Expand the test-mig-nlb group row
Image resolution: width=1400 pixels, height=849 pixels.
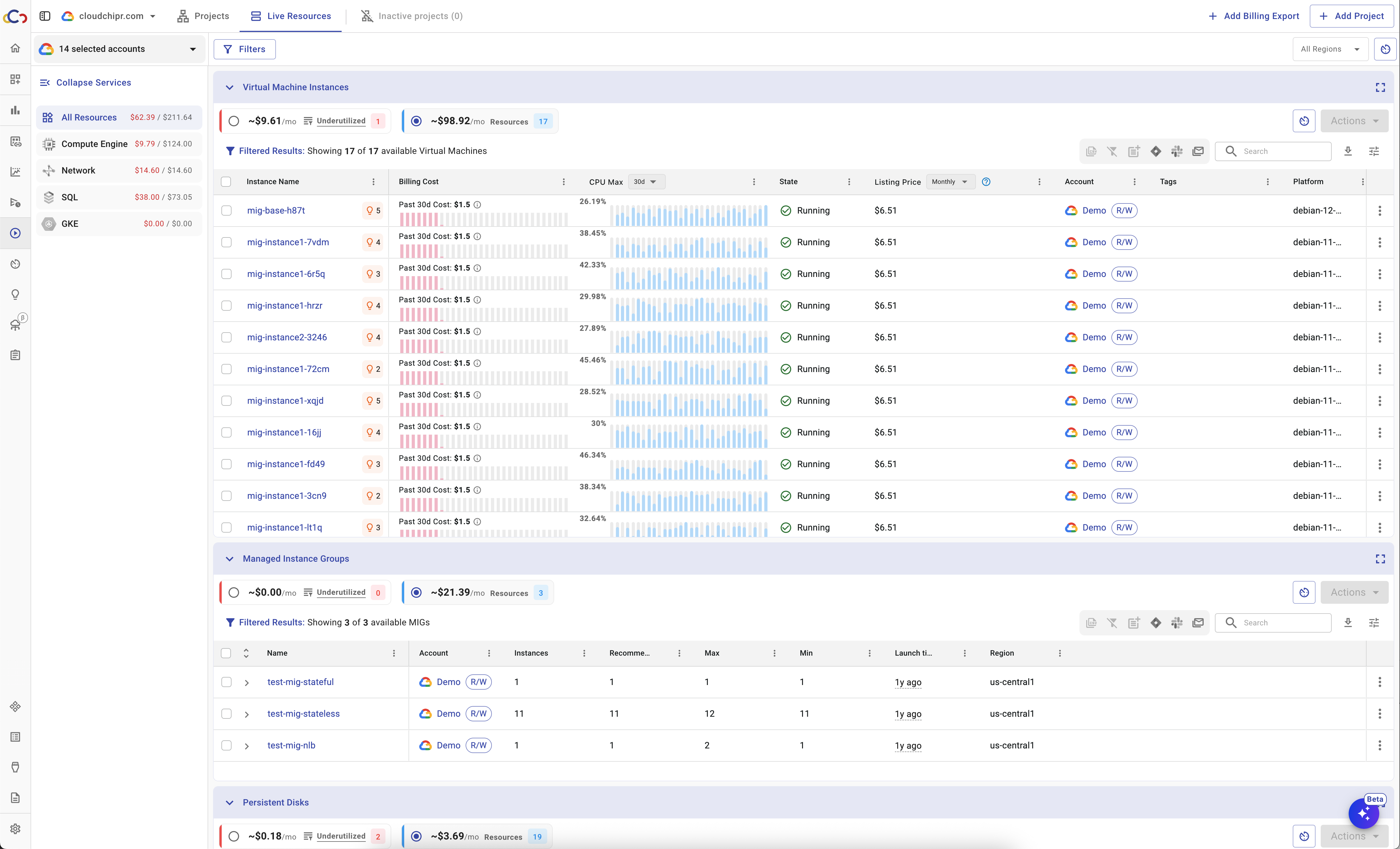tap(246, 746)
